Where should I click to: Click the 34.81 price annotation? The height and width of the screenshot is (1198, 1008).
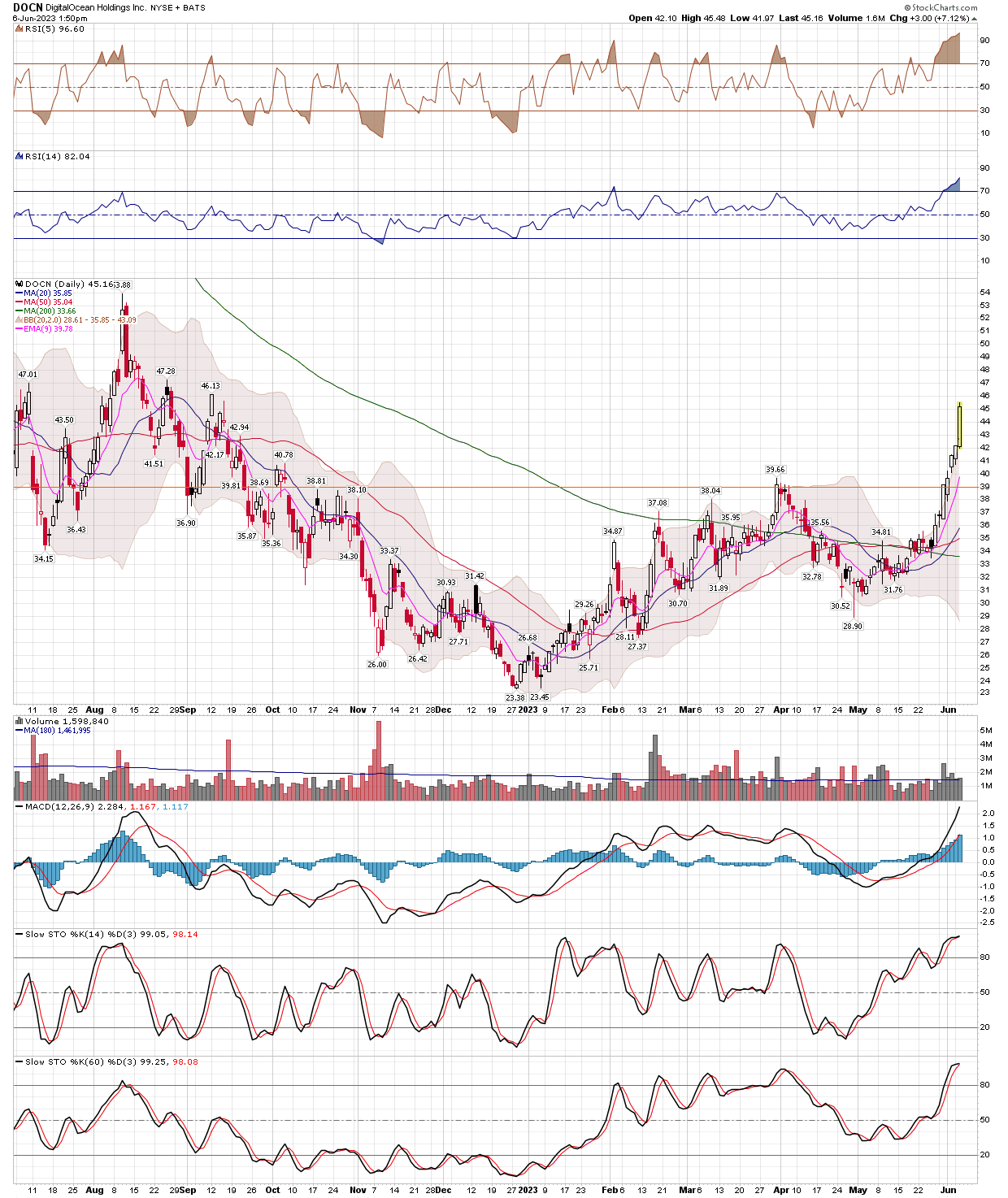[882, 532]
